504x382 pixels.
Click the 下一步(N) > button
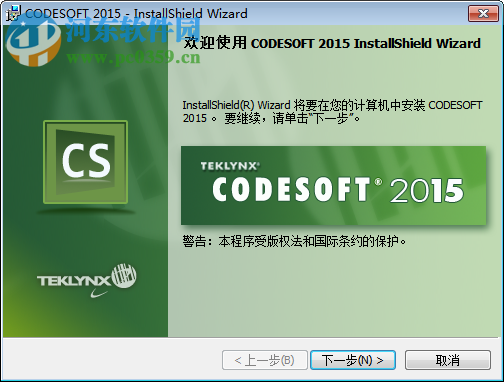tap(353, 360)
